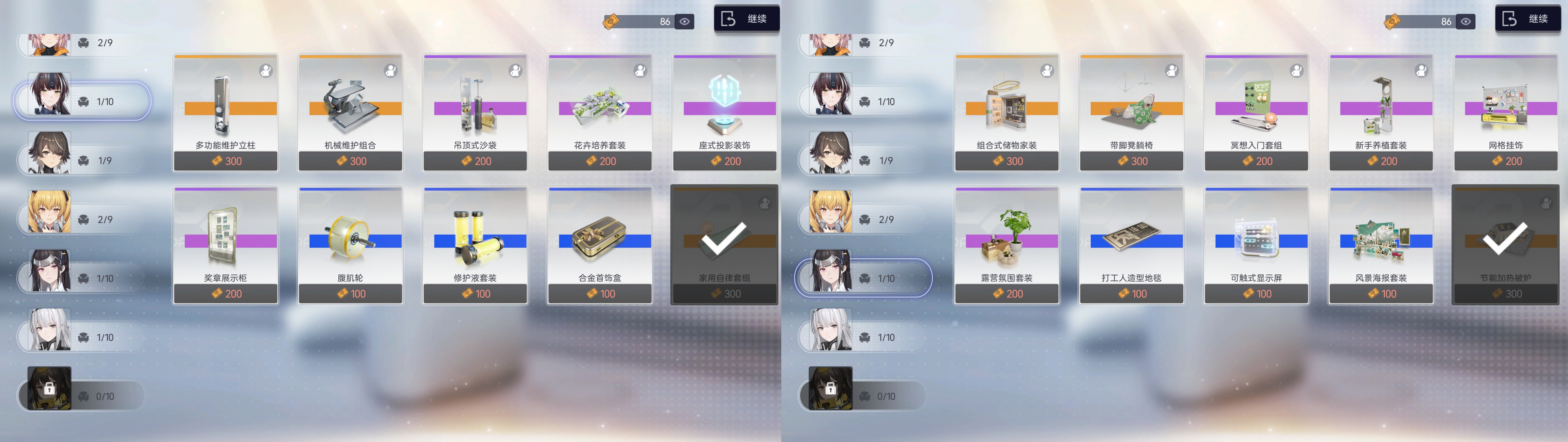Click the 继续 button on the left screen
This screenshot has height=442, width=1568.
click(x=746, y=19)
